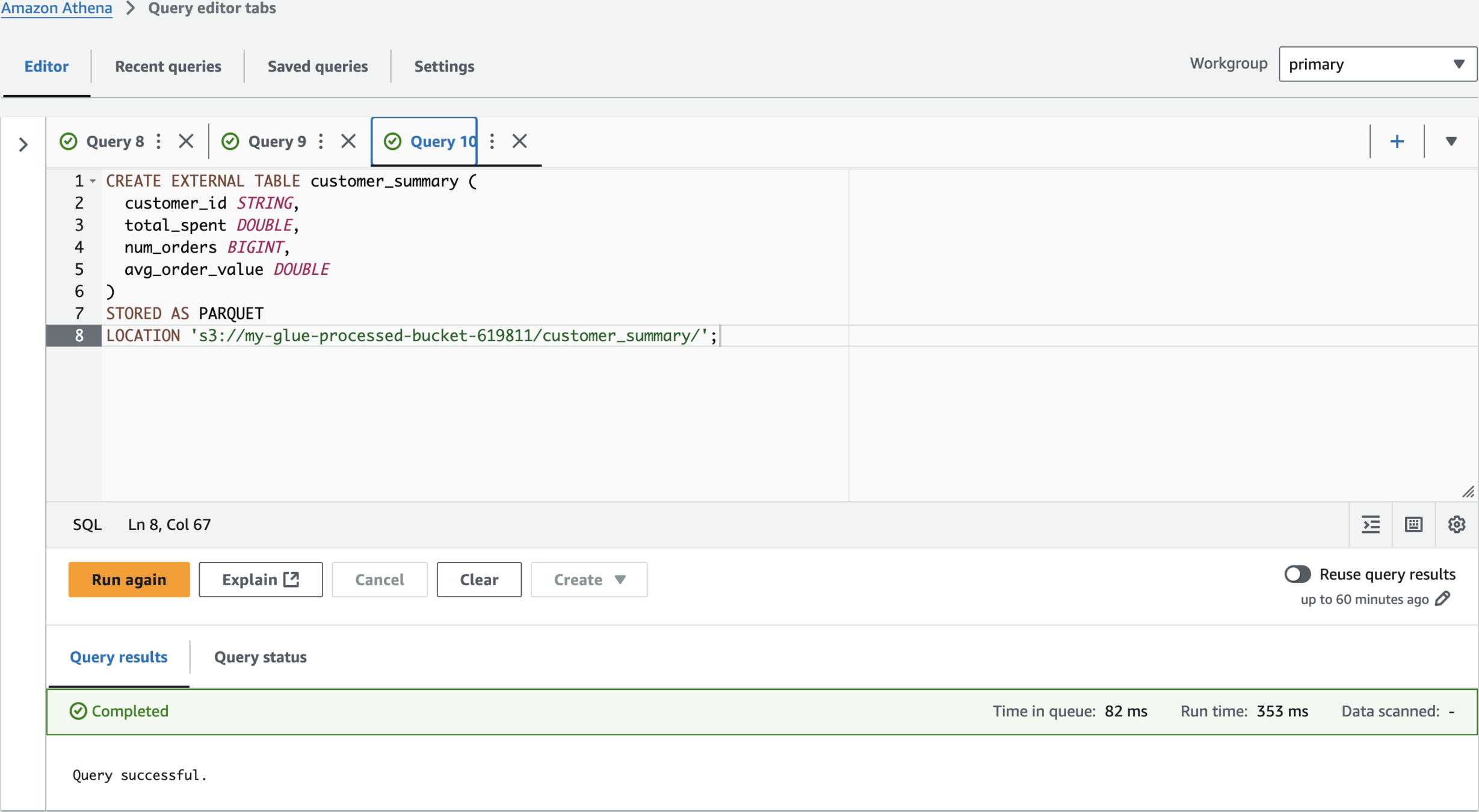Image resolution: width=1479 pixels, height=812 pixels.
Task: Toggle Reuse query results switch
Action: pyautogui.click(x=1297, y=574)
